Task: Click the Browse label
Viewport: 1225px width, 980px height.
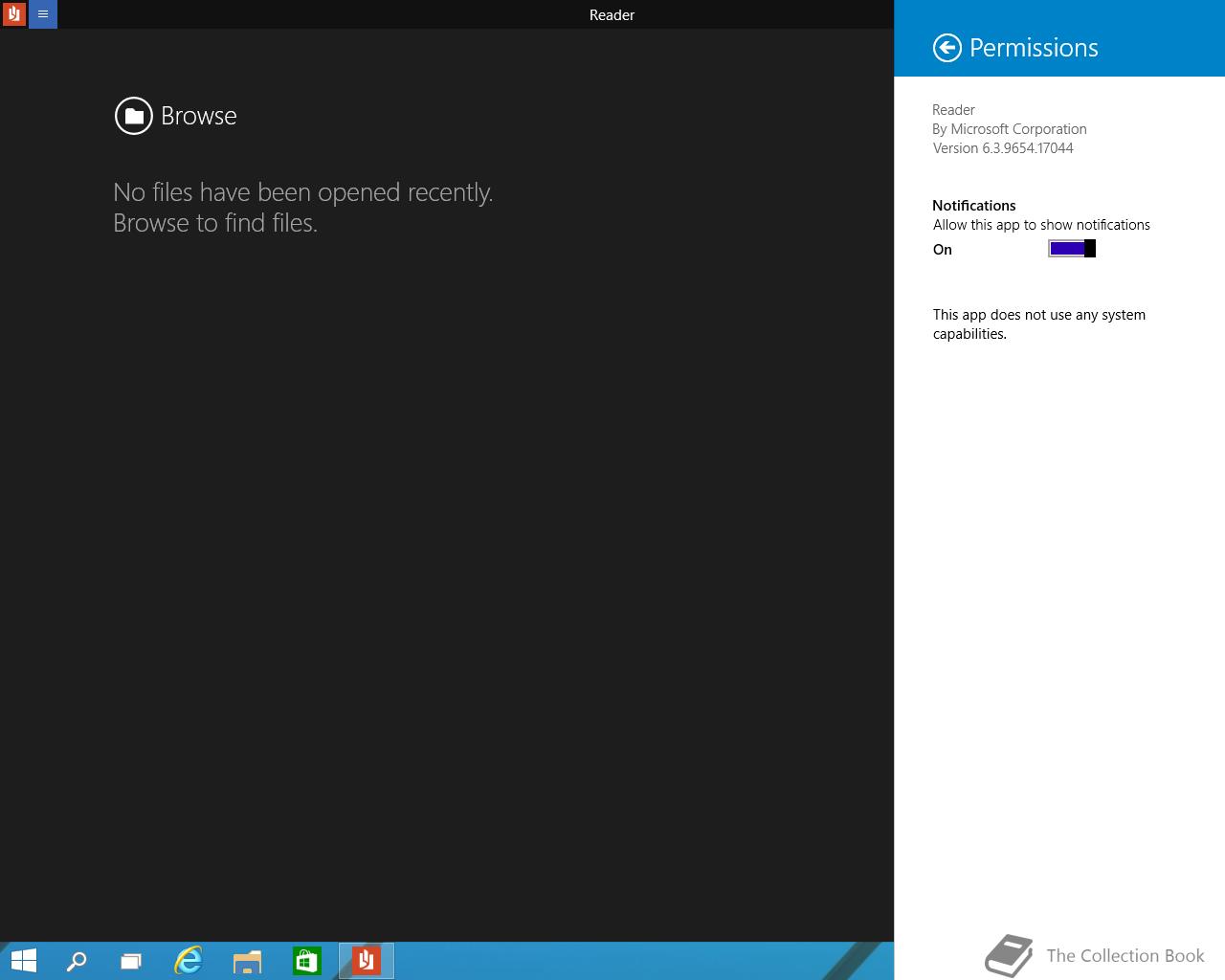Action: click(x=199, y=116)
